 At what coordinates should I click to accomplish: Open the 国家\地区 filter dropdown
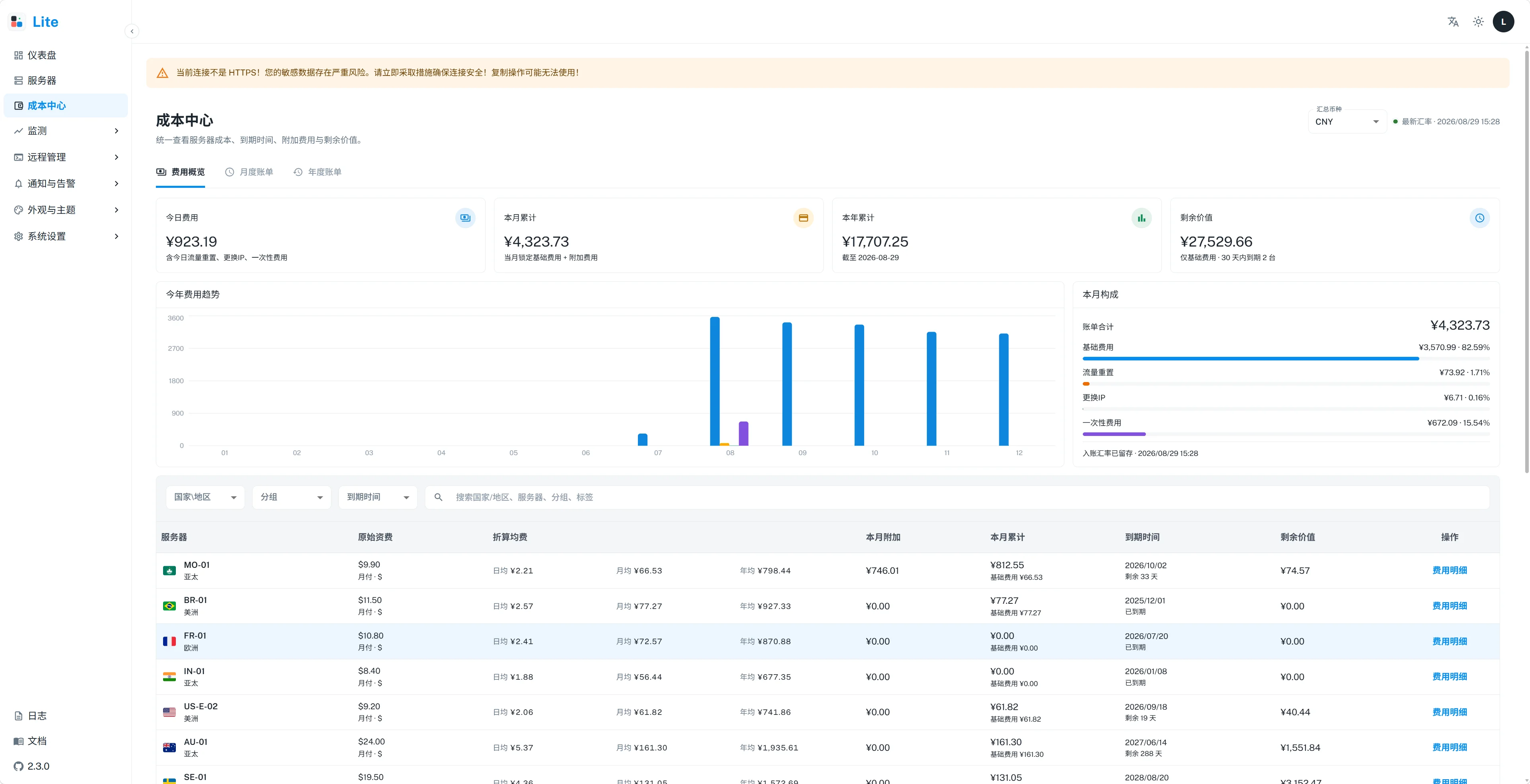pos(205,497)
